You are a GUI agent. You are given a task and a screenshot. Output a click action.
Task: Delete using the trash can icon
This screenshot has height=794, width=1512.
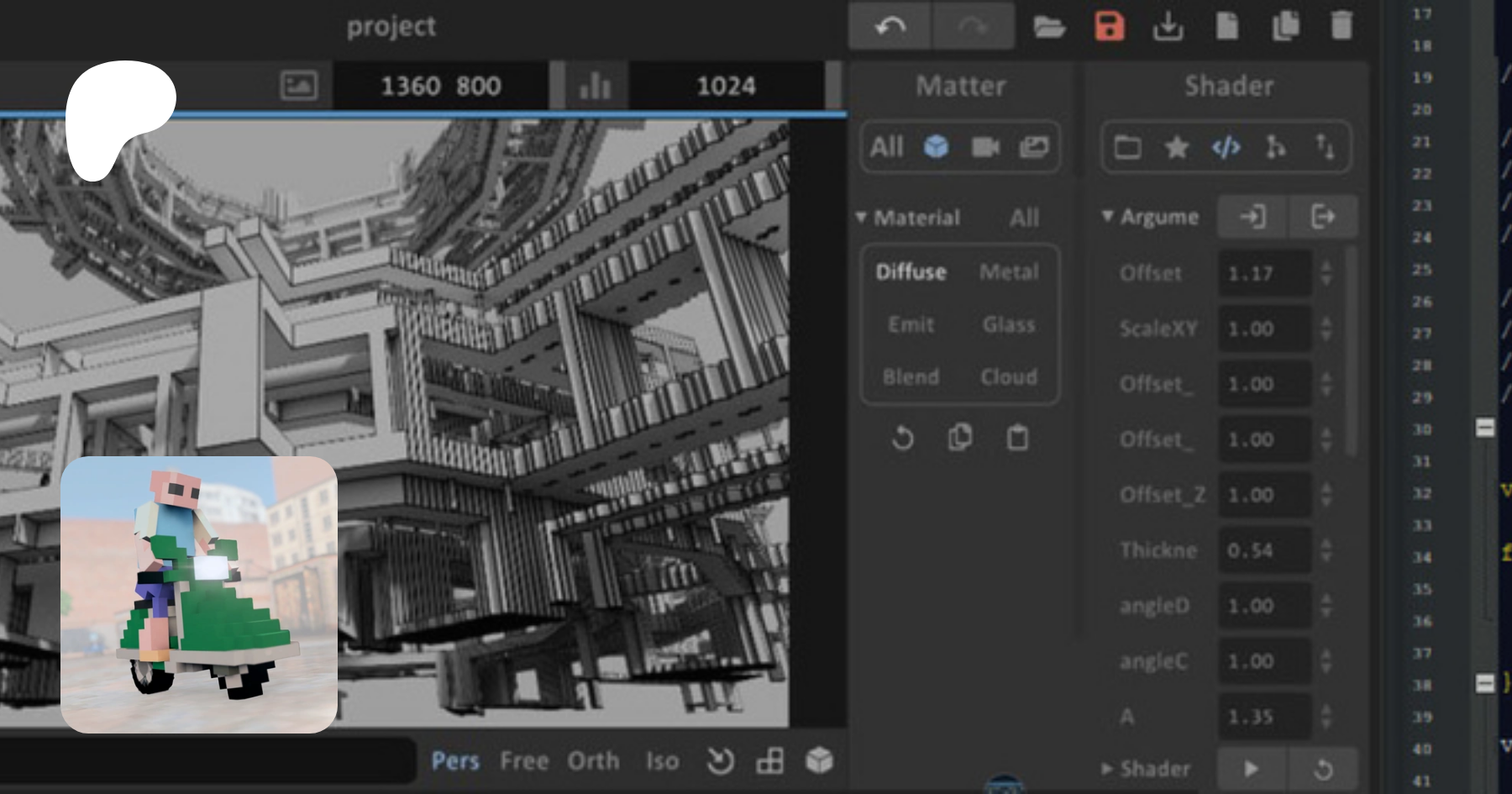click(1341, 26)
